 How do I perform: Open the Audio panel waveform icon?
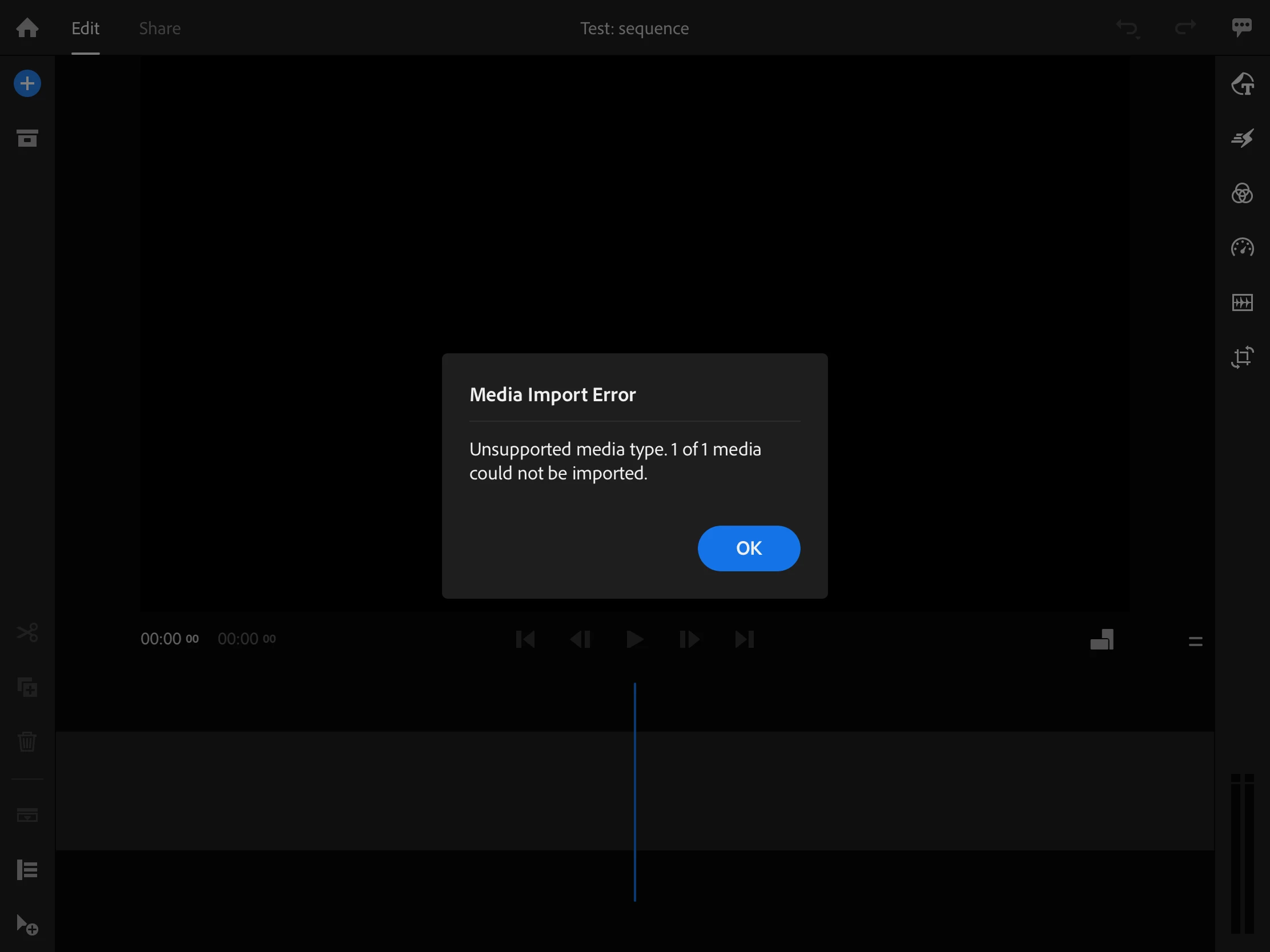[x=1242, y=302]
